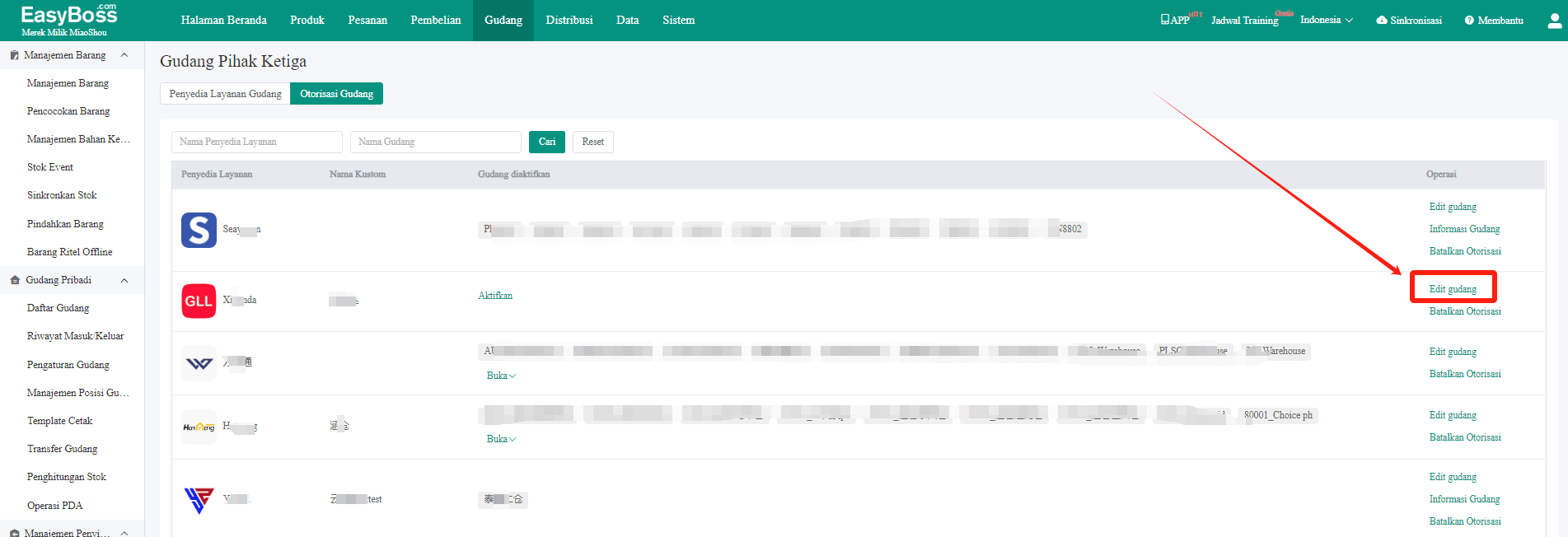Click the Aktifkan link in GLL row

495,296
